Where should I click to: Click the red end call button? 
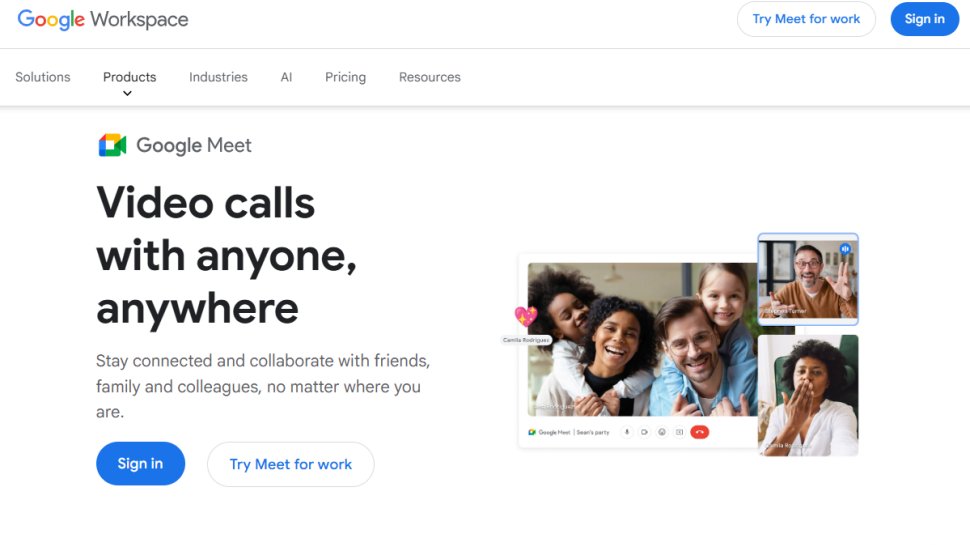pos(700,432)
